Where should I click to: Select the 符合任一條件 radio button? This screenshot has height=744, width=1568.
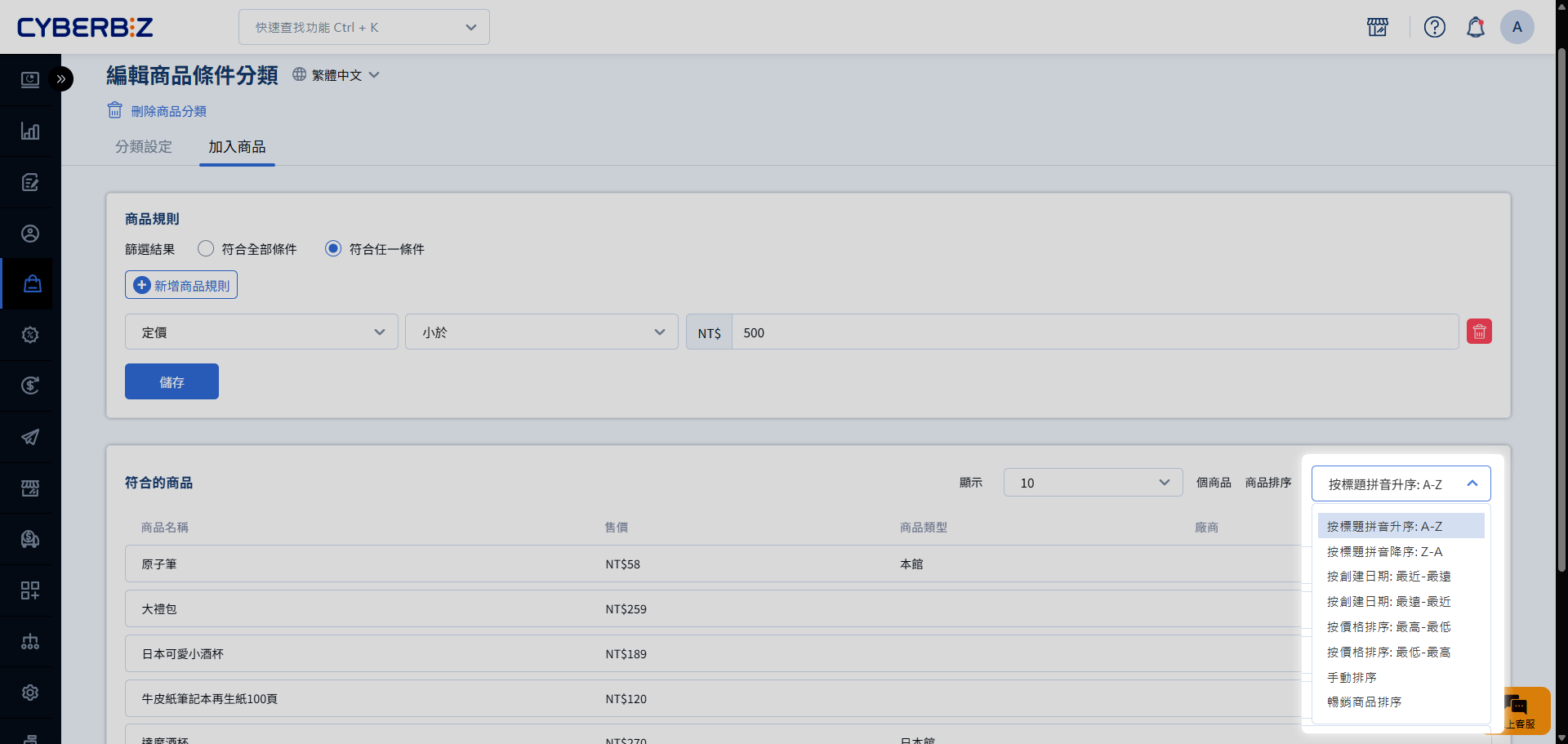[333, 248]
